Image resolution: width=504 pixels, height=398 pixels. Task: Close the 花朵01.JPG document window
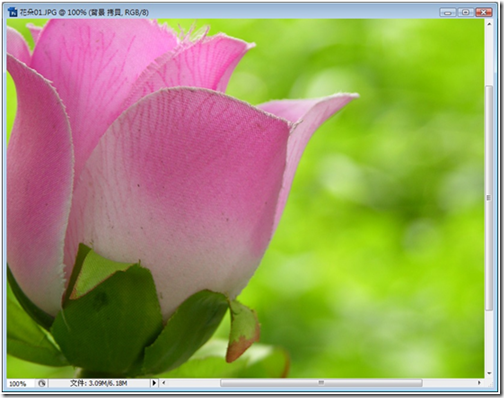point(484,13)
